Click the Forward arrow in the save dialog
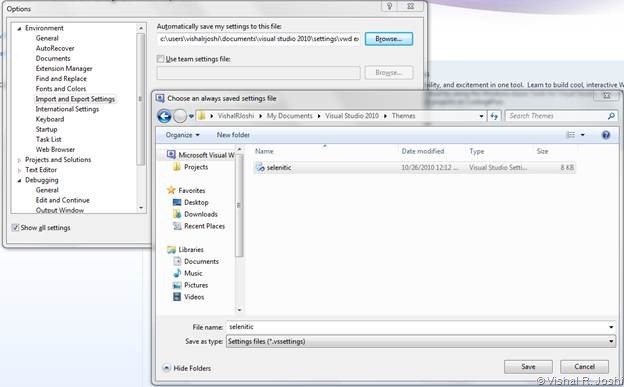The width and height of the screenshot is (624, 387). pyautogui.click(x=180, y=116)
